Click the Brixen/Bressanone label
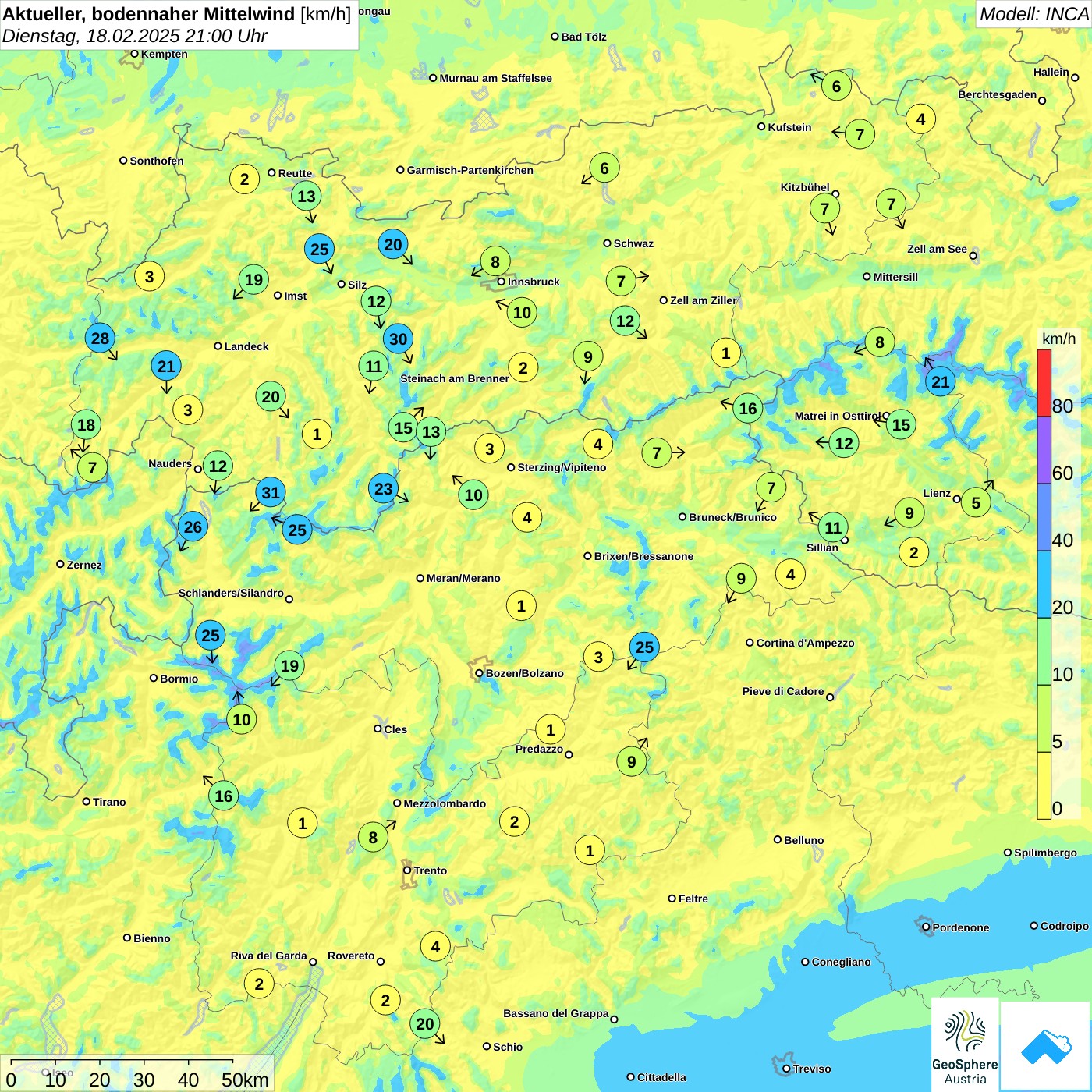1092x1092 pixels. [x=644, y=556]
